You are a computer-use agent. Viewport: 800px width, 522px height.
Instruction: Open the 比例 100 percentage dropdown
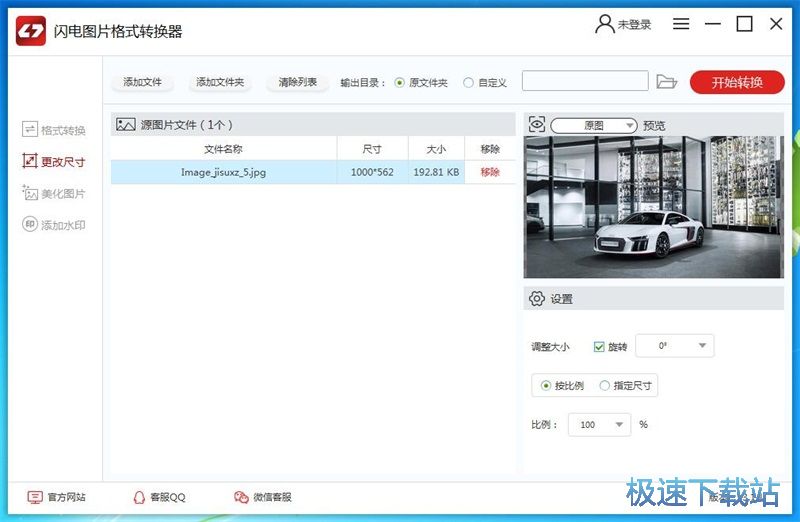point(599,425)
